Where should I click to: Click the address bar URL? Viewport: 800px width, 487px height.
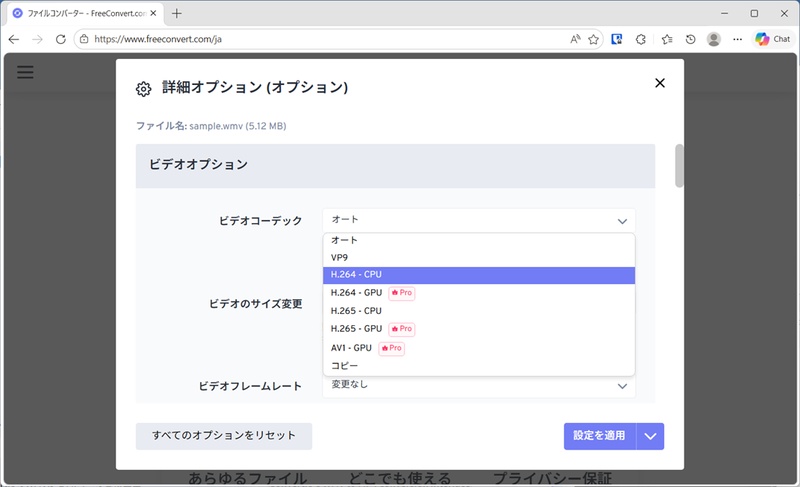(158, 39)
